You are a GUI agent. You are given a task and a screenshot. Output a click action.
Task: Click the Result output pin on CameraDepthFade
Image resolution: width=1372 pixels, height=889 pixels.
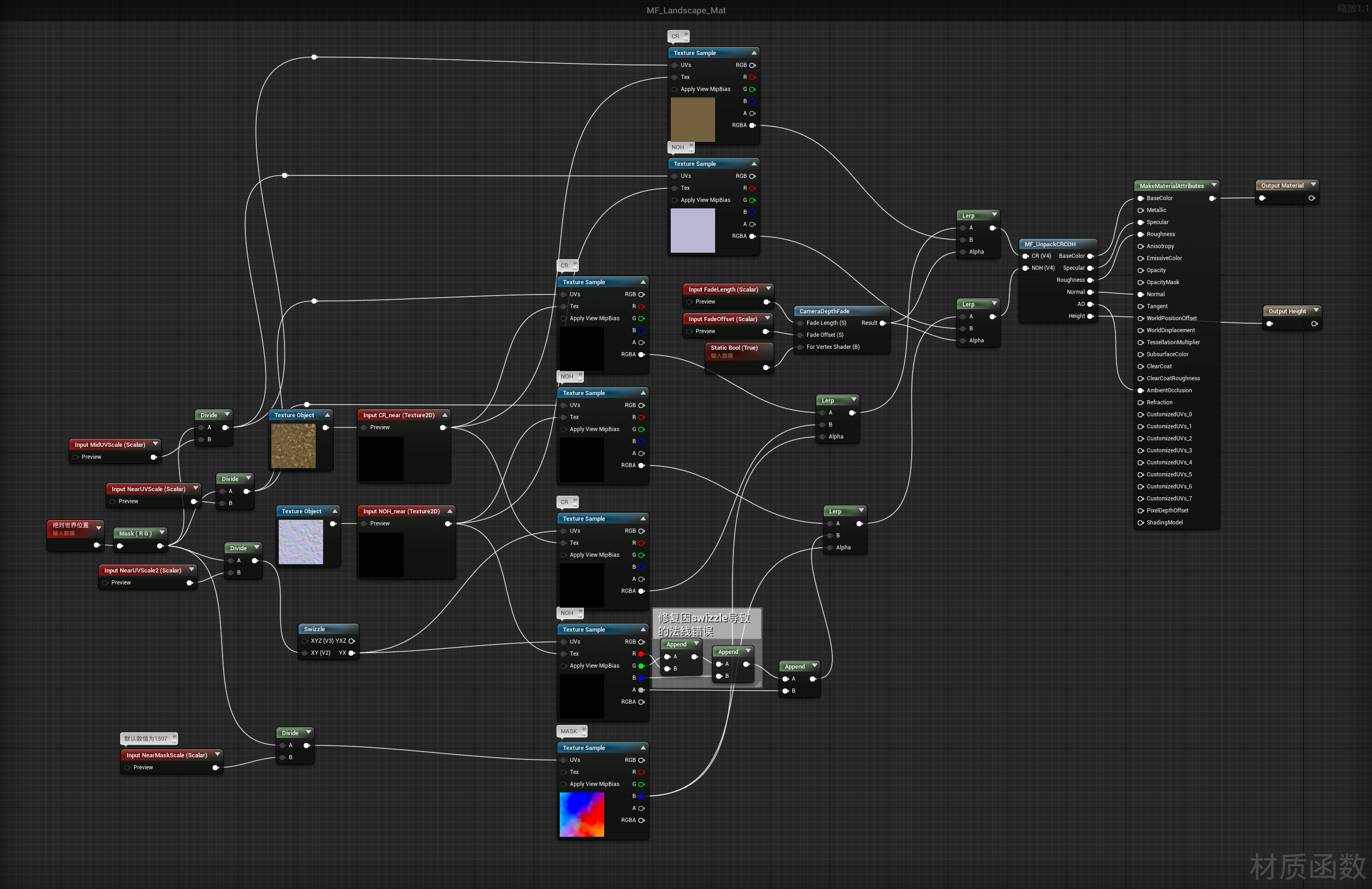(x=882, y=323)
